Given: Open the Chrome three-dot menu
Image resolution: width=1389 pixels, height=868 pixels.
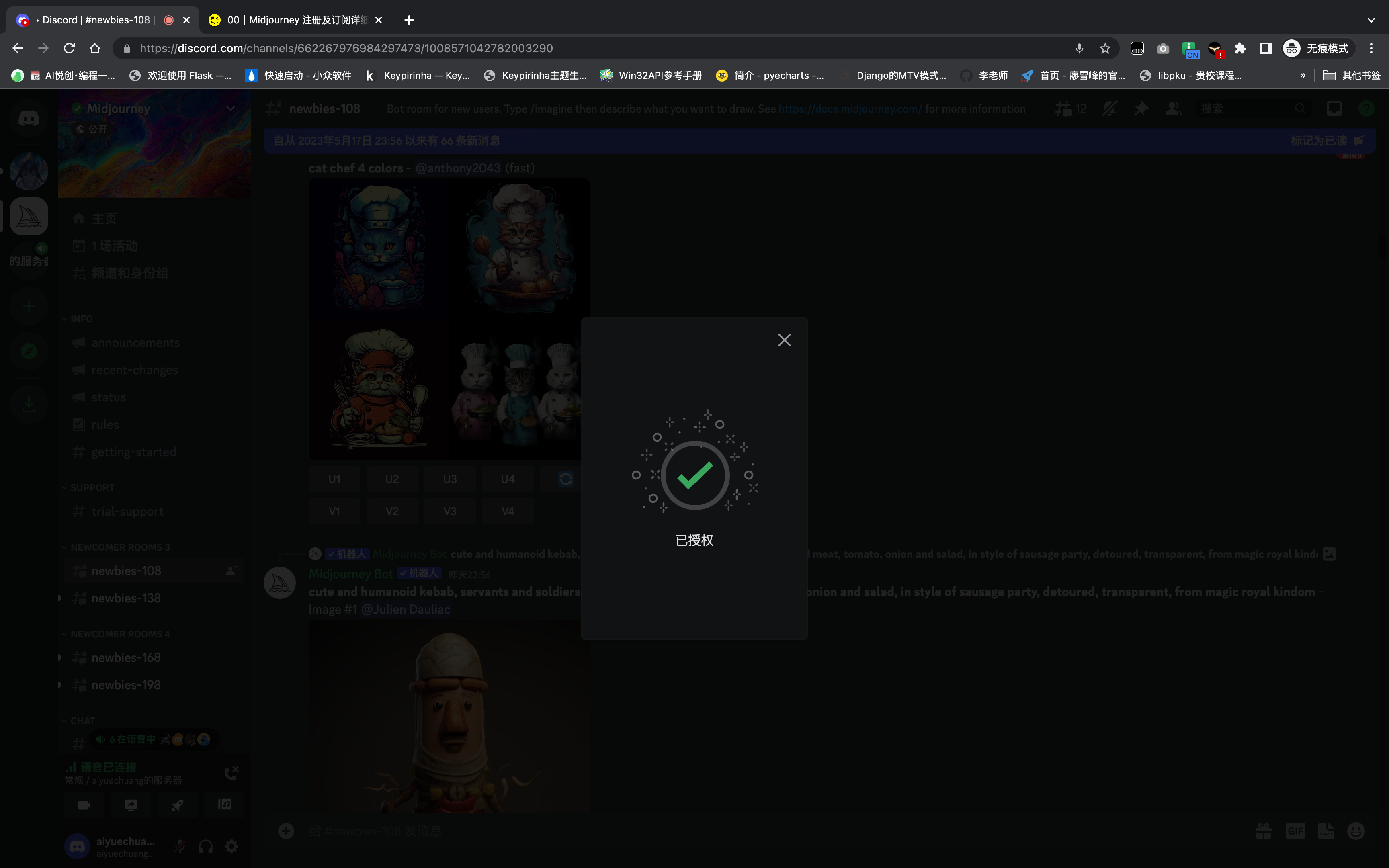Looking at the screenshot, I should tap(1371, 48).
